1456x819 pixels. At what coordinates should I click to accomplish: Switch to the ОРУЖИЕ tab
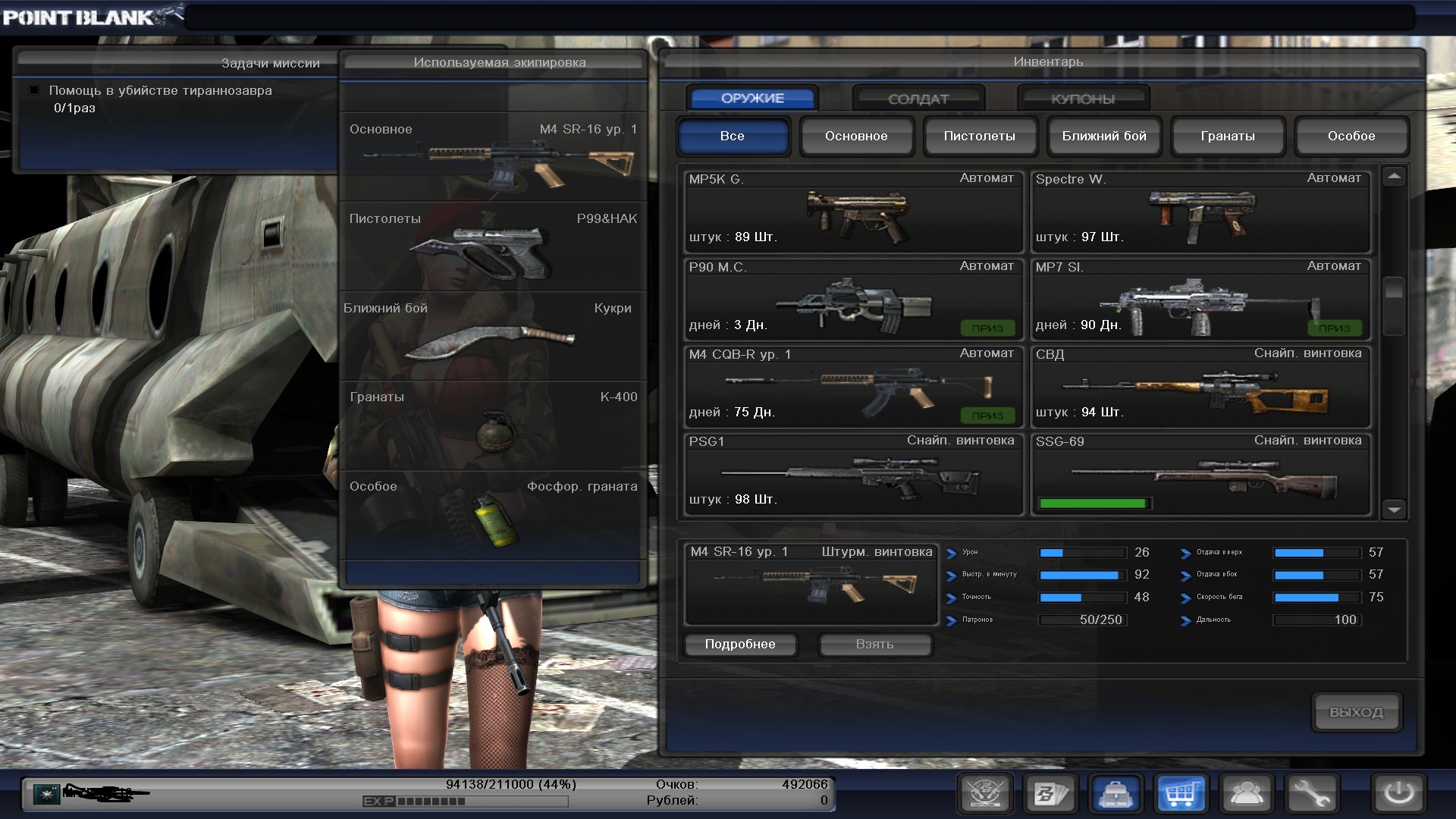[x=752, y=98]
